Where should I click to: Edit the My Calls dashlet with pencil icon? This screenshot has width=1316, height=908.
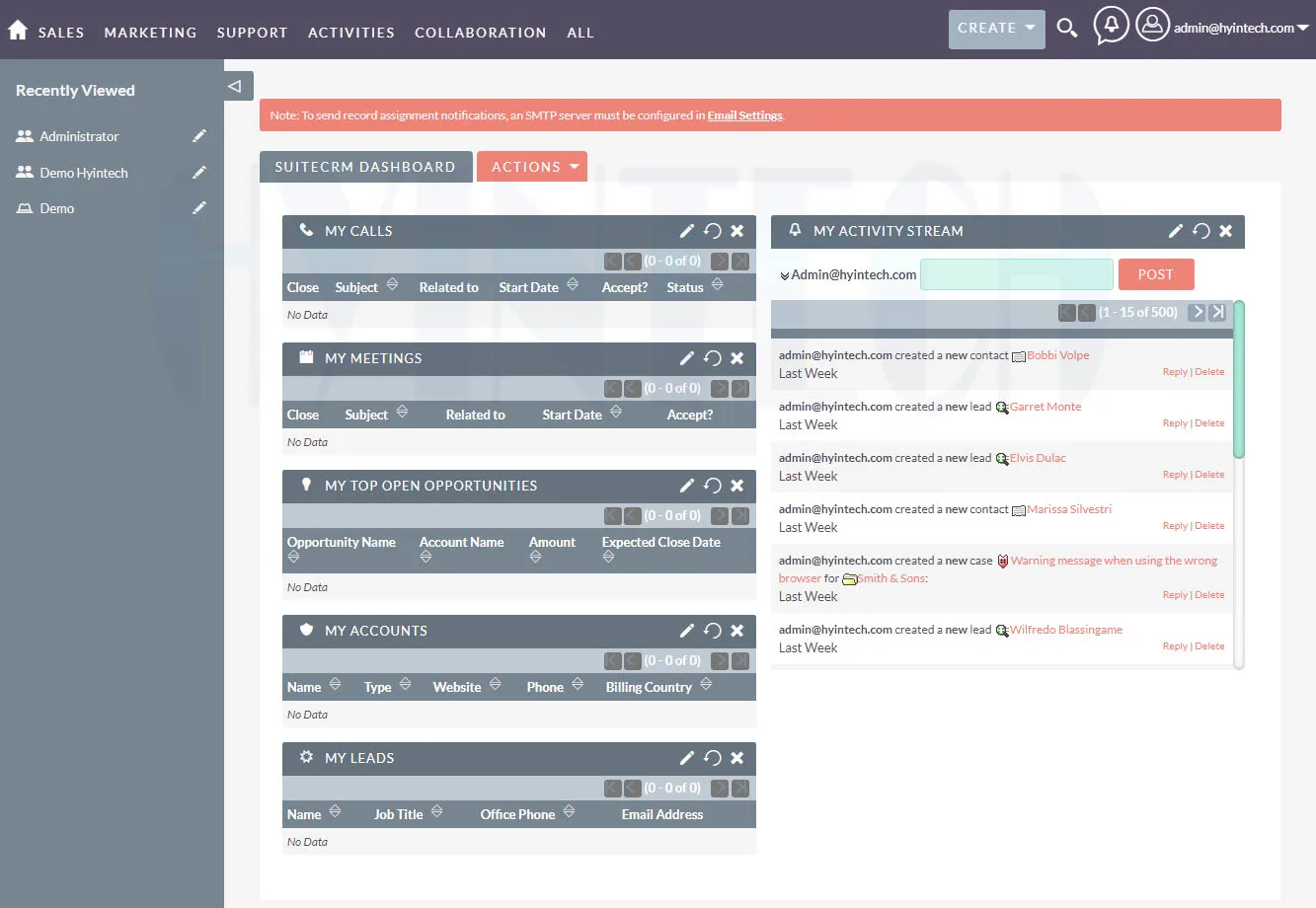coord(687,231)
